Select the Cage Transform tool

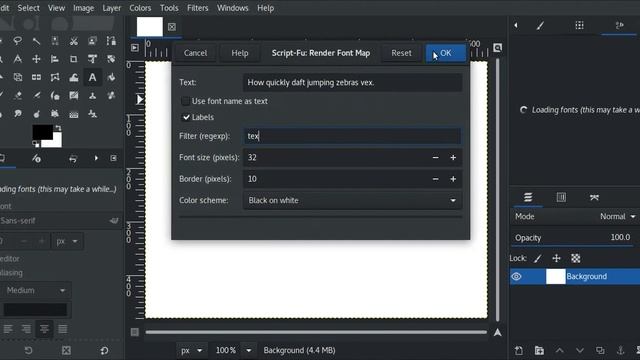55,77
